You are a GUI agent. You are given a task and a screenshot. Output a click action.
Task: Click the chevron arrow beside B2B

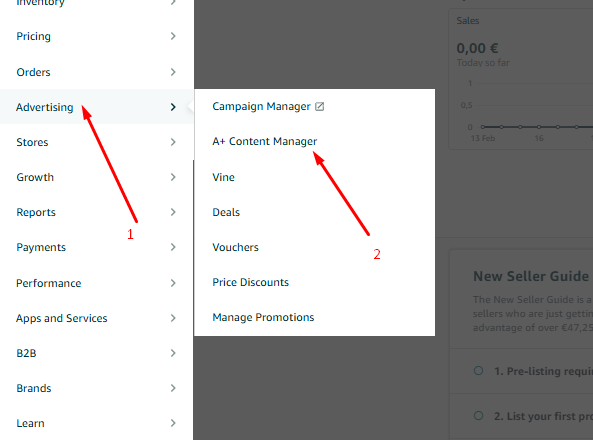(x=173, y=353)
